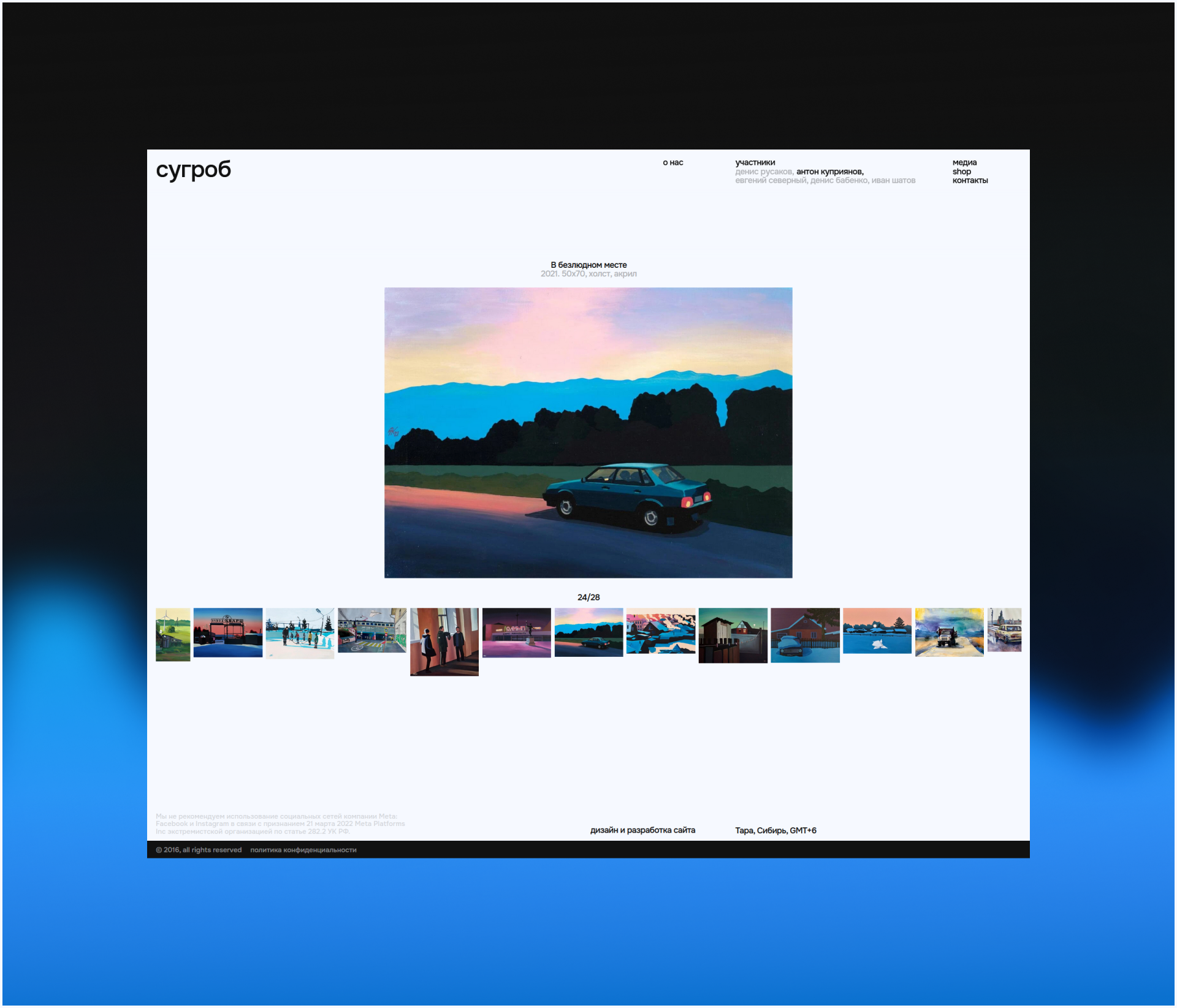Click 'дизайн и разработка сайта' link
Viewport: 1177px width, 1008px height.
click(x=642, y=830)
